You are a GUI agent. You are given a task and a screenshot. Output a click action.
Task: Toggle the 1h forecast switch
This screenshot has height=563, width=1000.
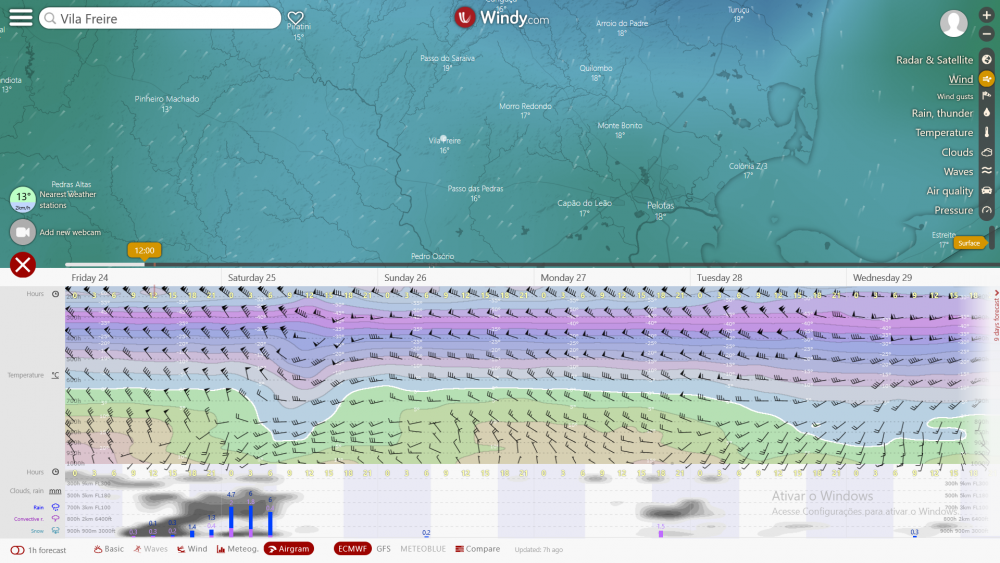(x=17, y=549)
